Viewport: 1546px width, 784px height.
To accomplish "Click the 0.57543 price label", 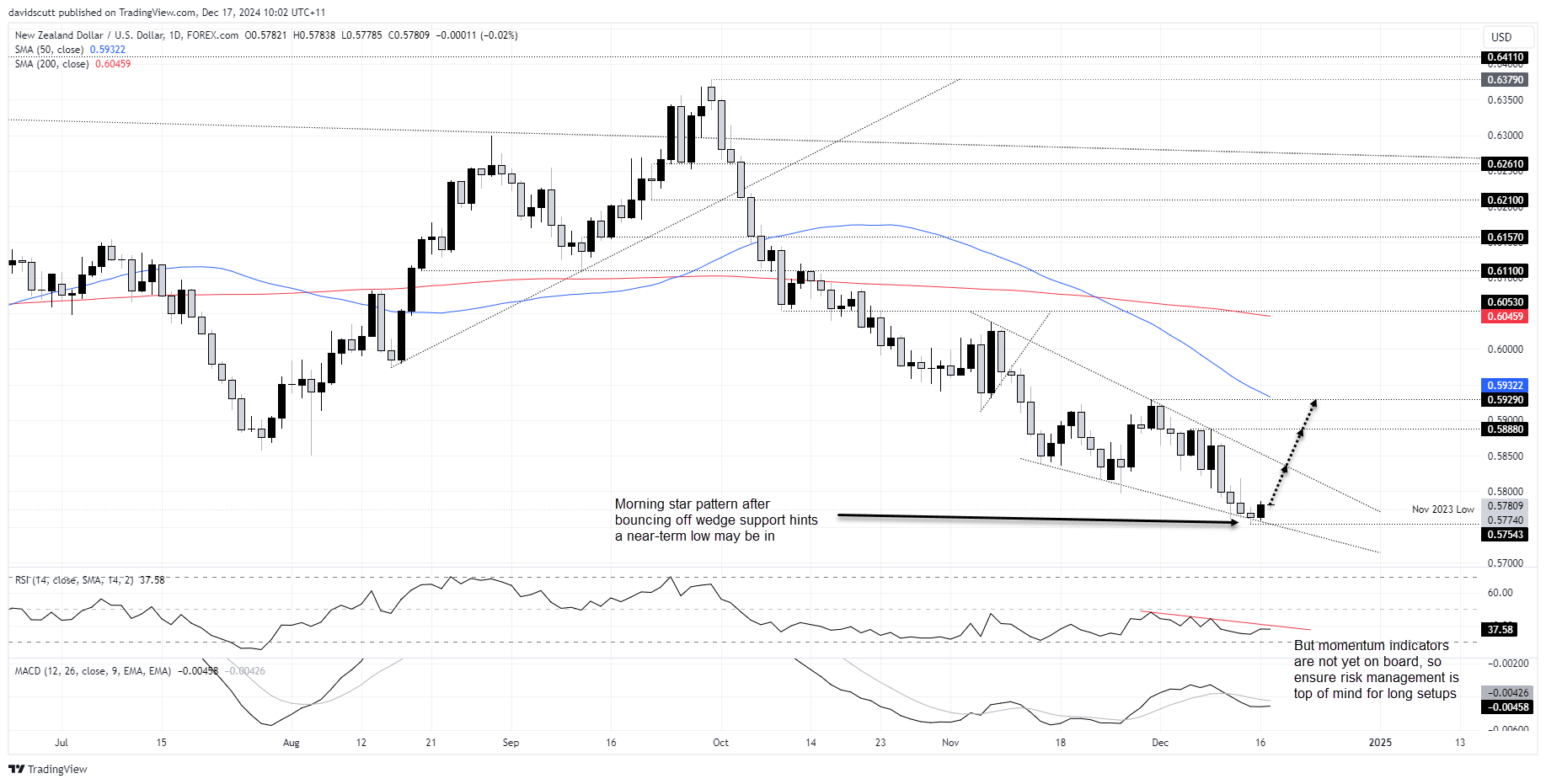I will 1505,535.
